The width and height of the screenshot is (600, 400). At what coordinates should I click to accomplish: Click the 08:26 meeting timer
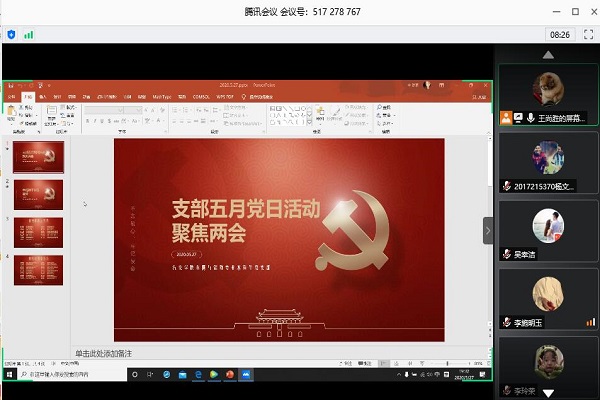pyautogui.click(x=560, y=35)
